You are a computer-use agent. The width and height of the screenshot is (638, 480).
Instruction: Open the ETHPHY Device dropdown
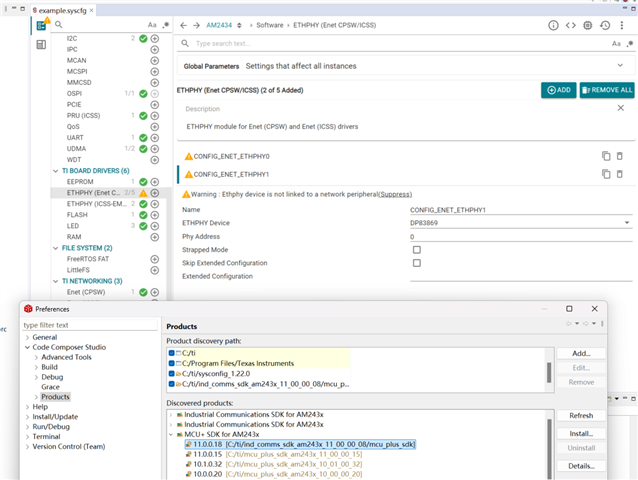[x=627, y=223]
